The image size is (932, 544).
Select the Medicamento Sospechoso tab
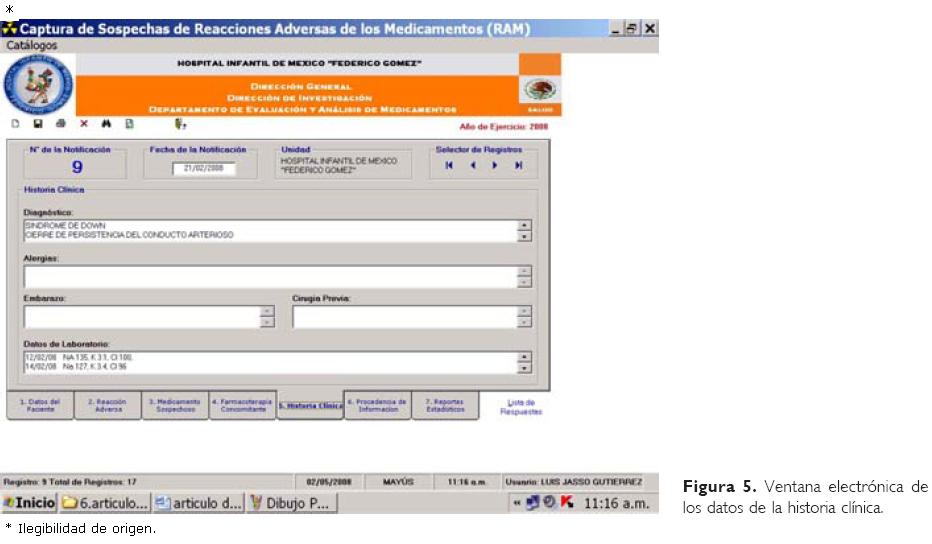[x=174, y=405]
